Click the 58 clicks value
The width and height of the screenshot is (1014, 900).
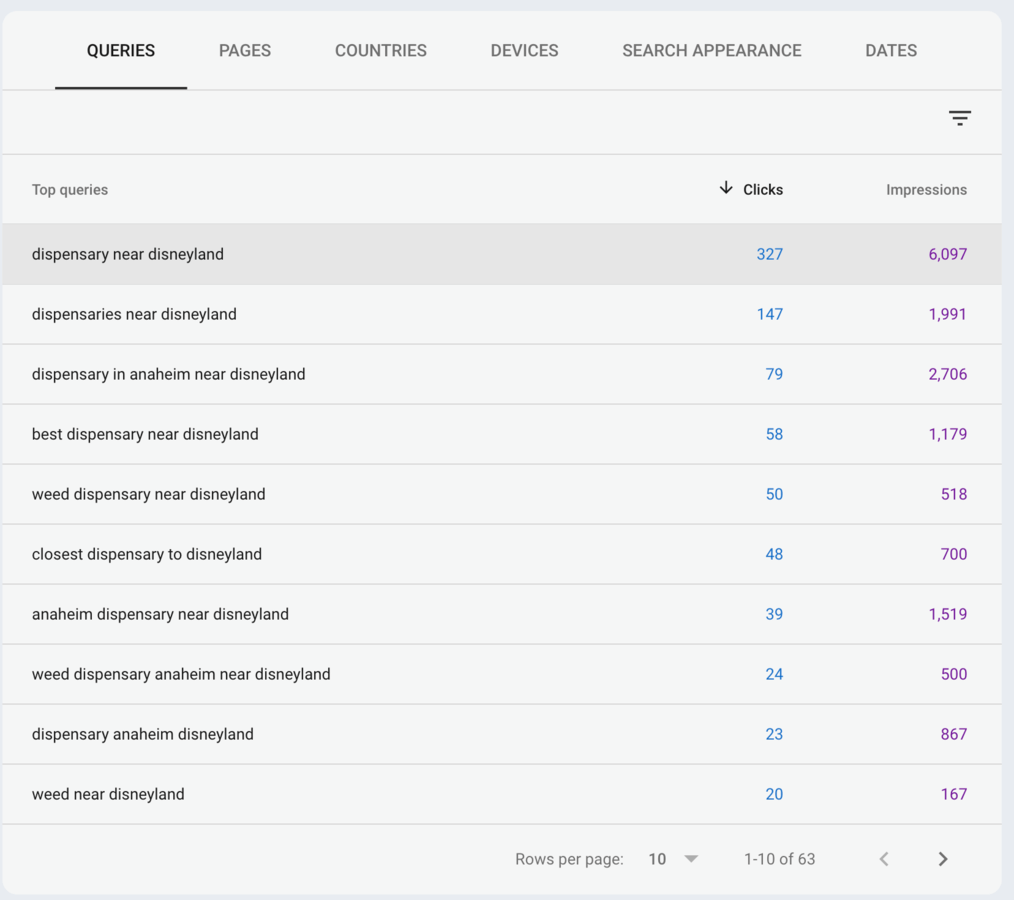click(x=774, y=434)
